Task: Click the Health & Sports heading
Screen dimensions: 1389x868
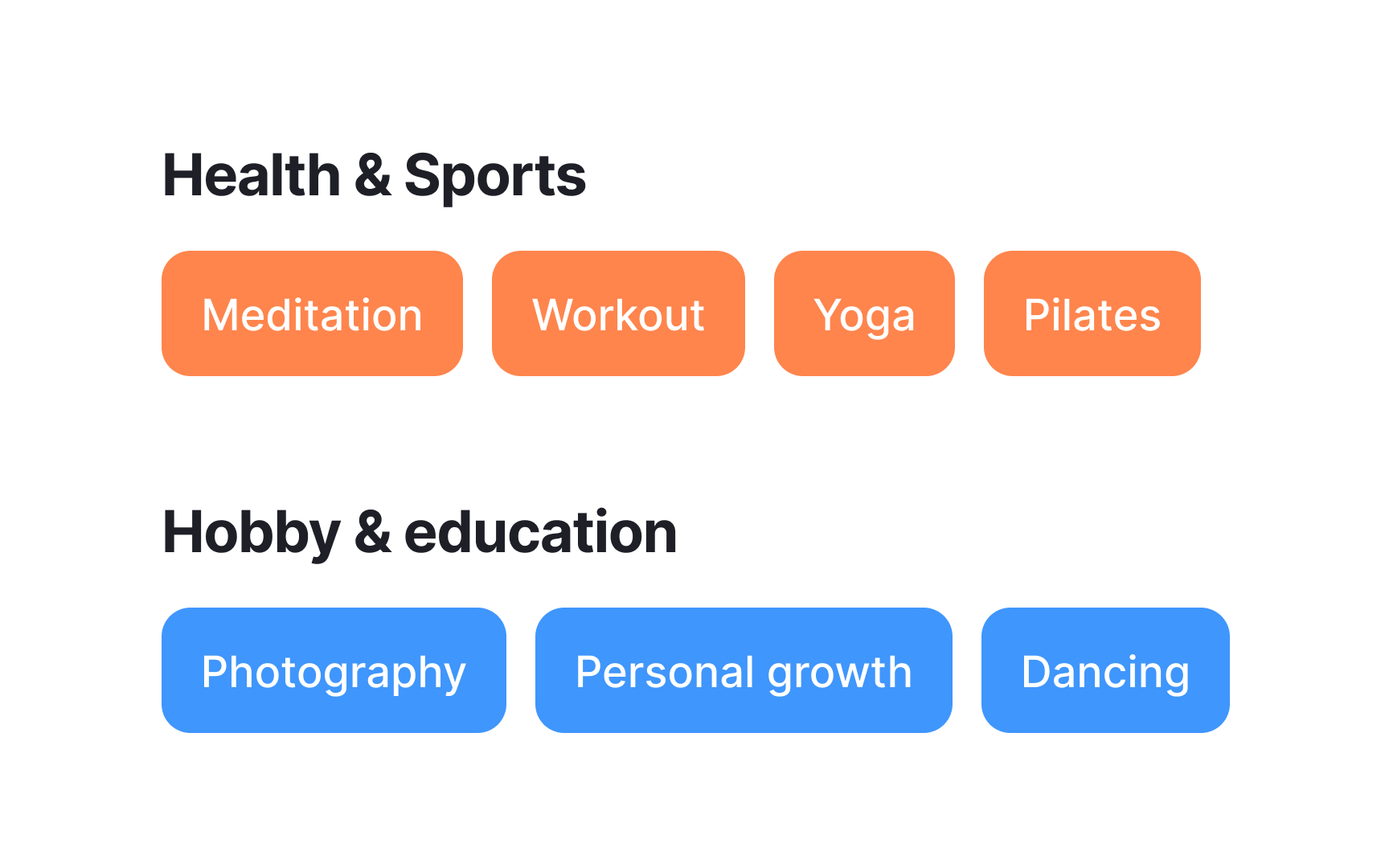Action: click(375, 176)
